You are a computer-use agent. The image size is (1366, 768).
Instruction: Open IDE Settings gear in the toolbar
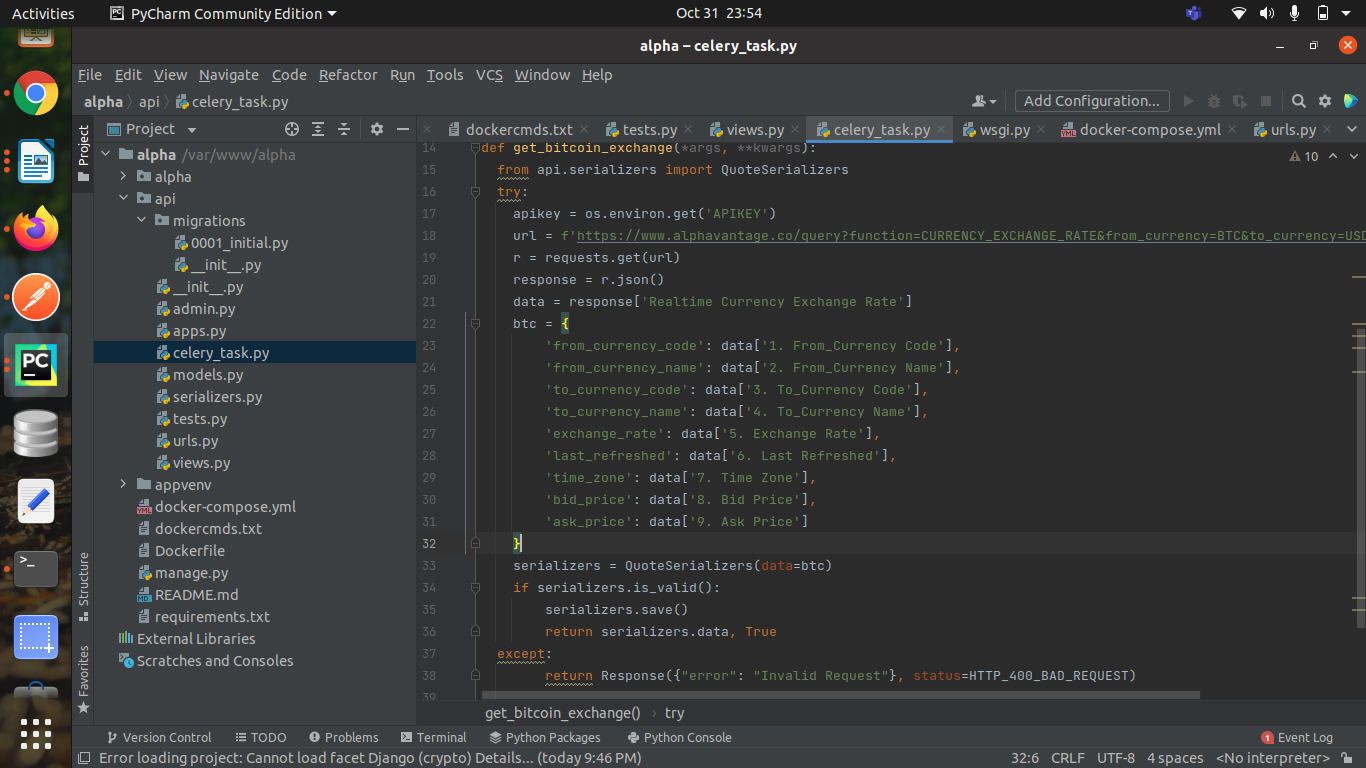point(1324,101)
